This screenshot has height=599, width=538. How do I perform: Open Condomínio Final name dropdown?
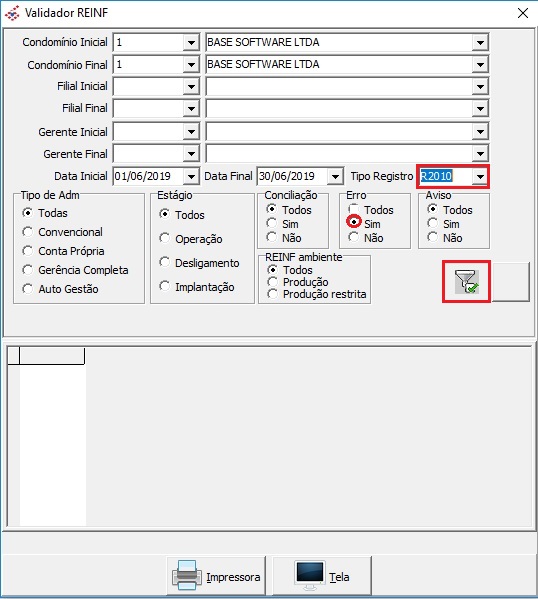480,65
